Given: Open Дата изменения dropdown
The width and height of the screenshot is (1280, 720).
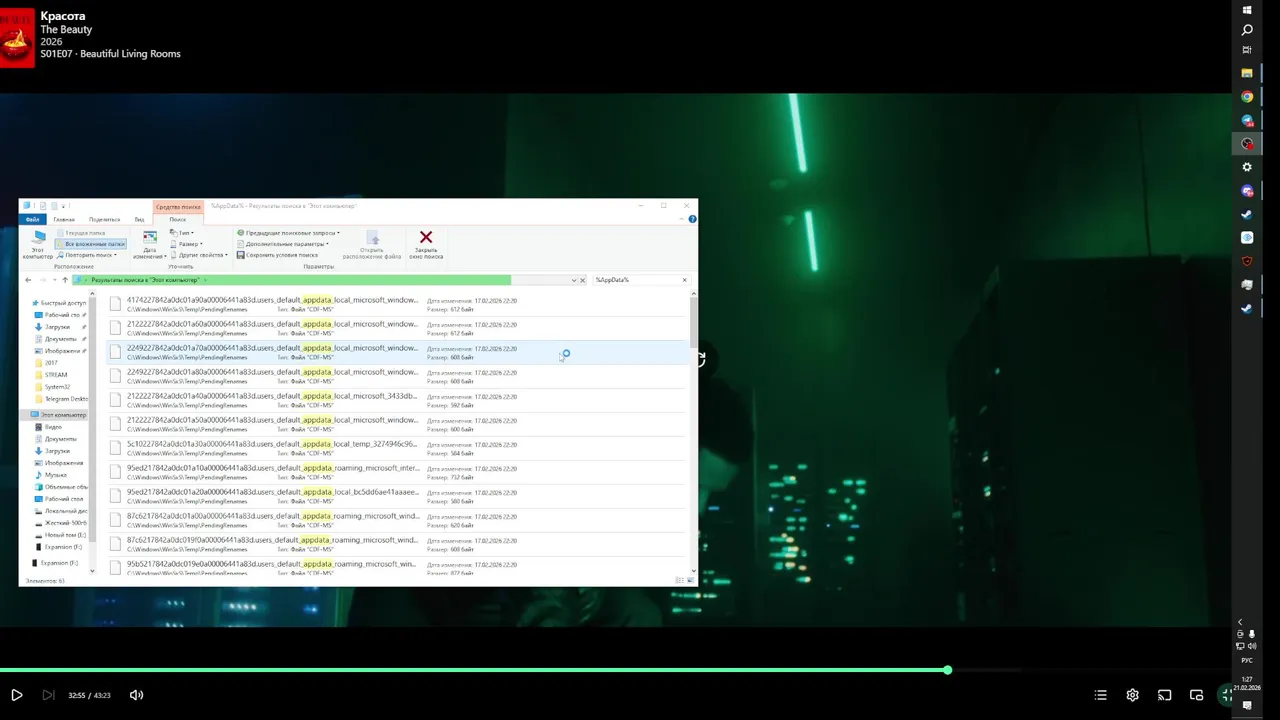Looking at the screenshot, I should [x=149, y=246].
